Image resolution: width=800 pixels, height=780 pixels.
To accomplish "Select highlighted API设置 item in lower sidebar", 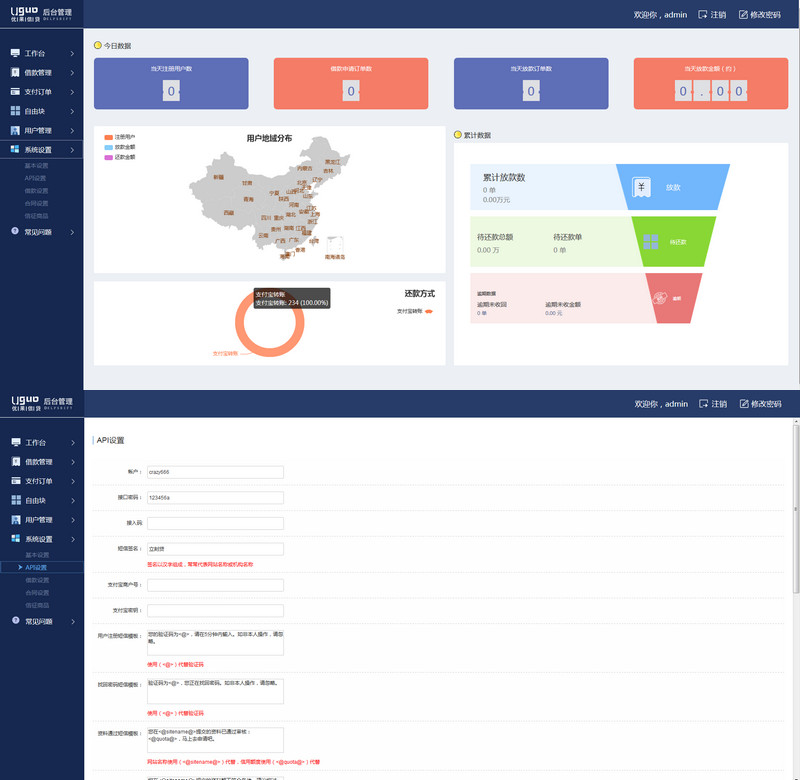I will pyautogui.click(x=42, y=567).
